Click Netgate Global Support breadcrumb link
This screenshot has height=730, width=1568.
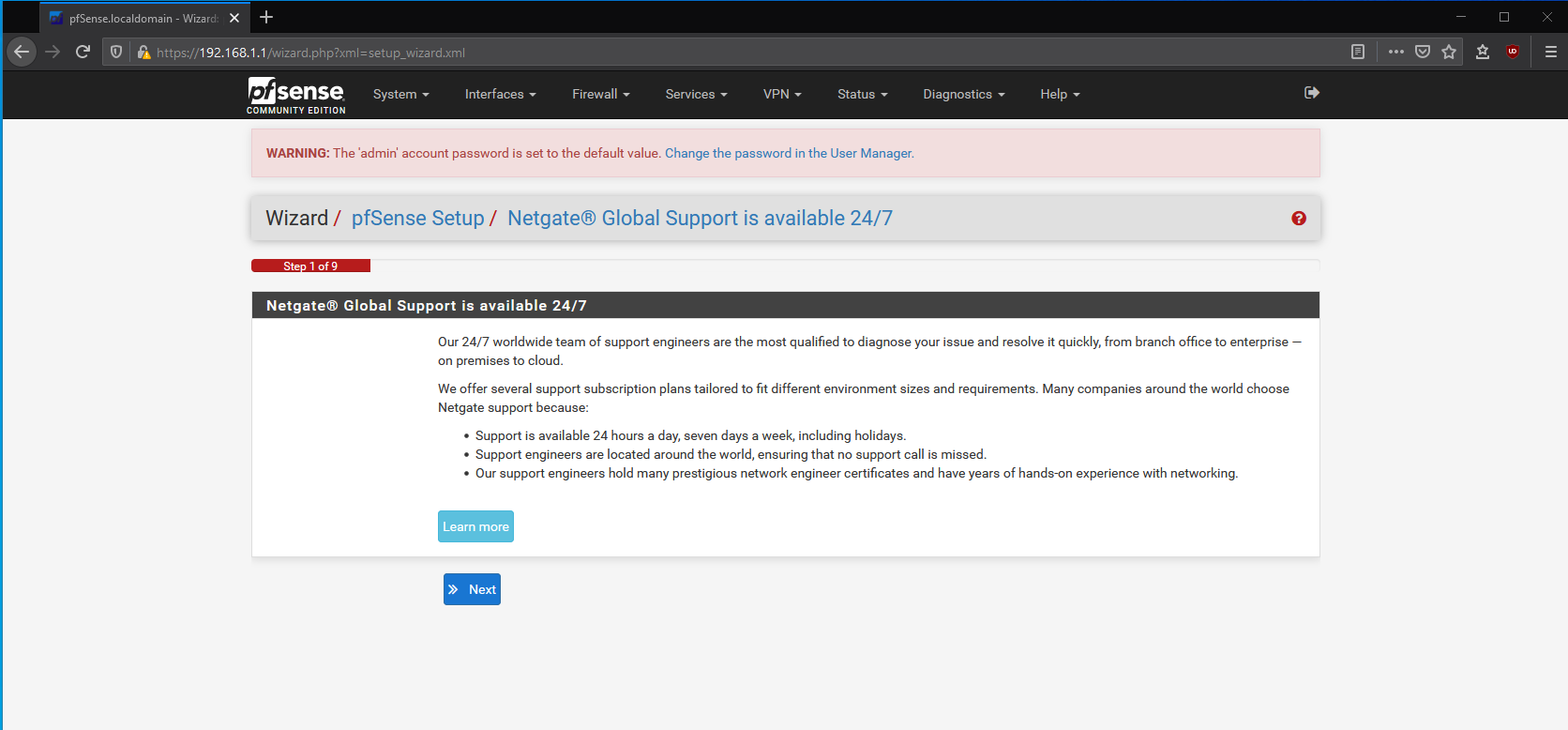tap(700, 218)
